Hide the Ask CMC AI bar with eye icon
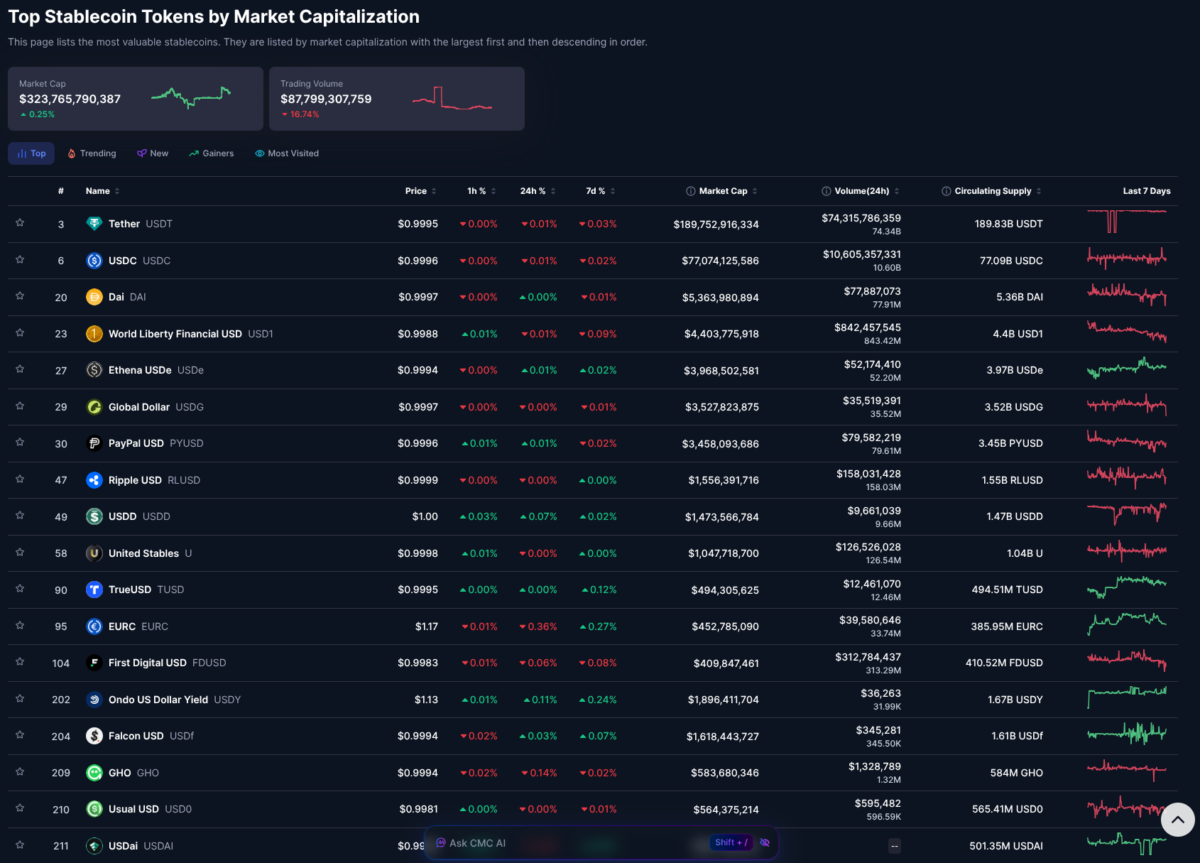Image resolution: width=1200 pixels, height=863 pixels. pyautogui.click(x=765, y=843)
